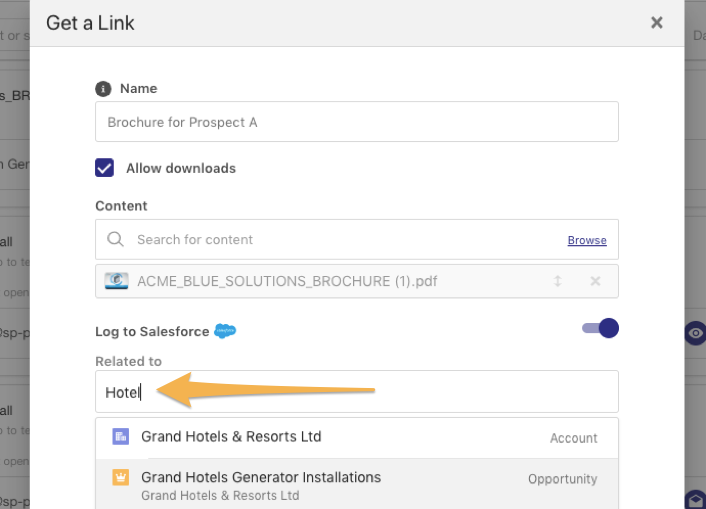Screen dimensions: 706x509
Task: Click the Allow downloads label text
Action: pos(181,168)
